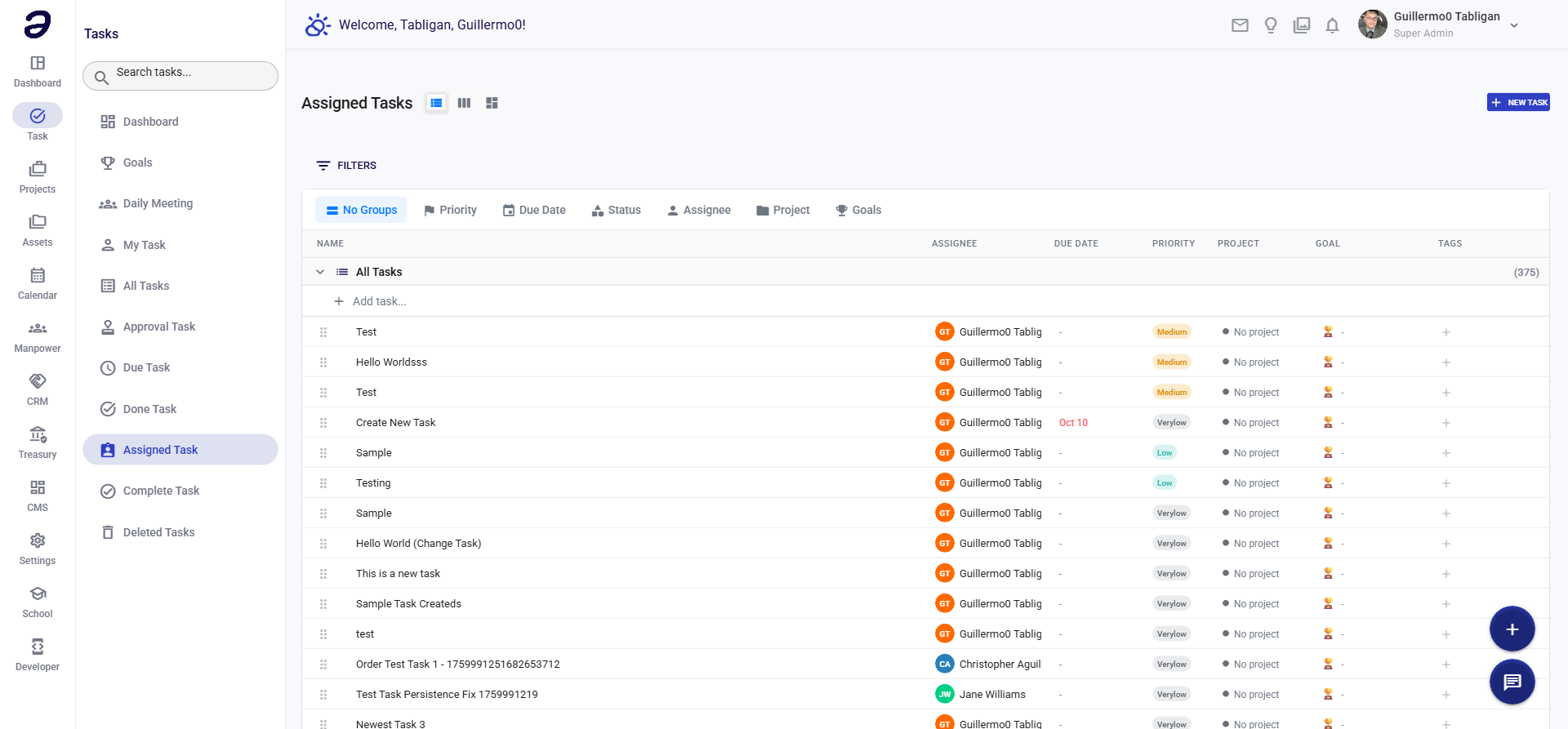Open Deleted Tasks in the menu
Screen dimensions: 1568x729
[x=158, y=532]
